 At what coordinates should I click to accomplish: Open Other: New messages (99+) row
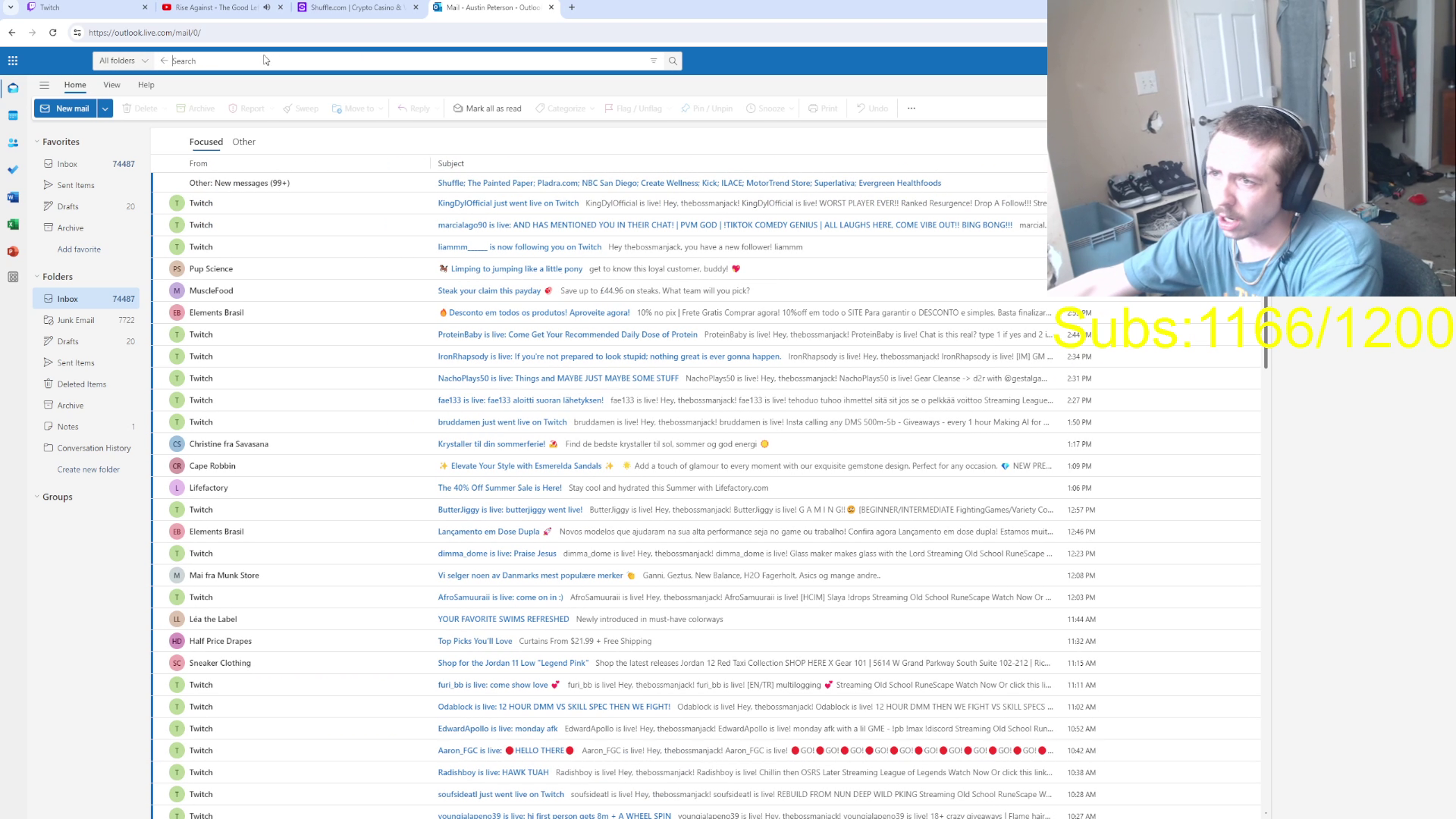599,183
